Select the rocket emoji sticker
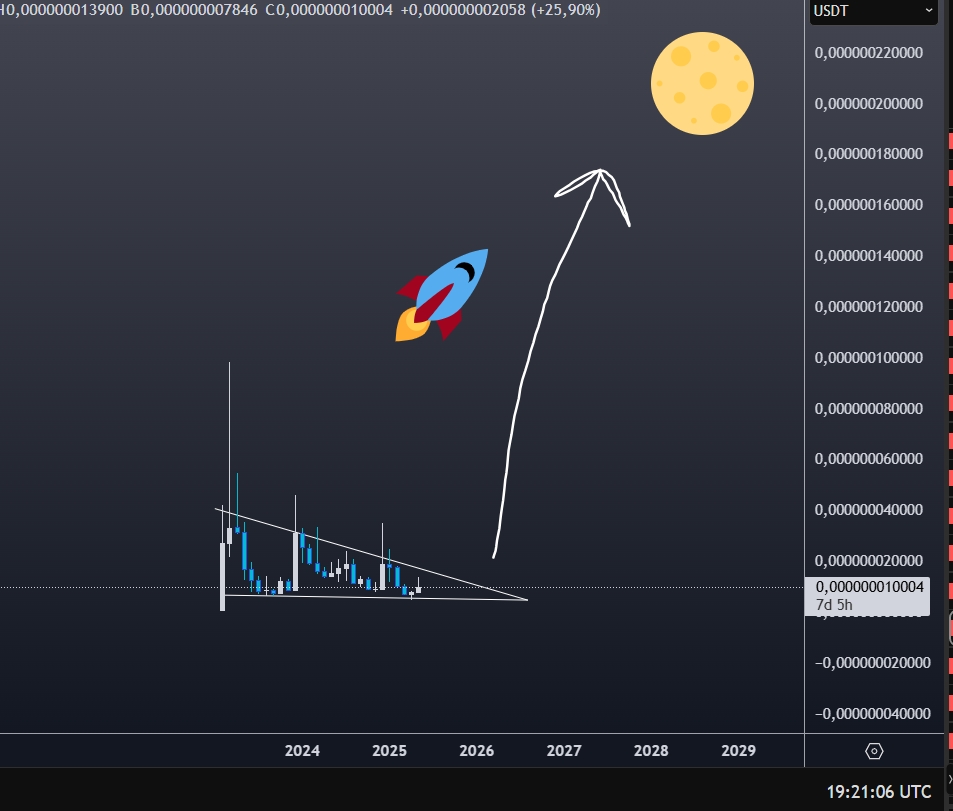Screen dimensions: 953x811 click(x=442, y=295)
